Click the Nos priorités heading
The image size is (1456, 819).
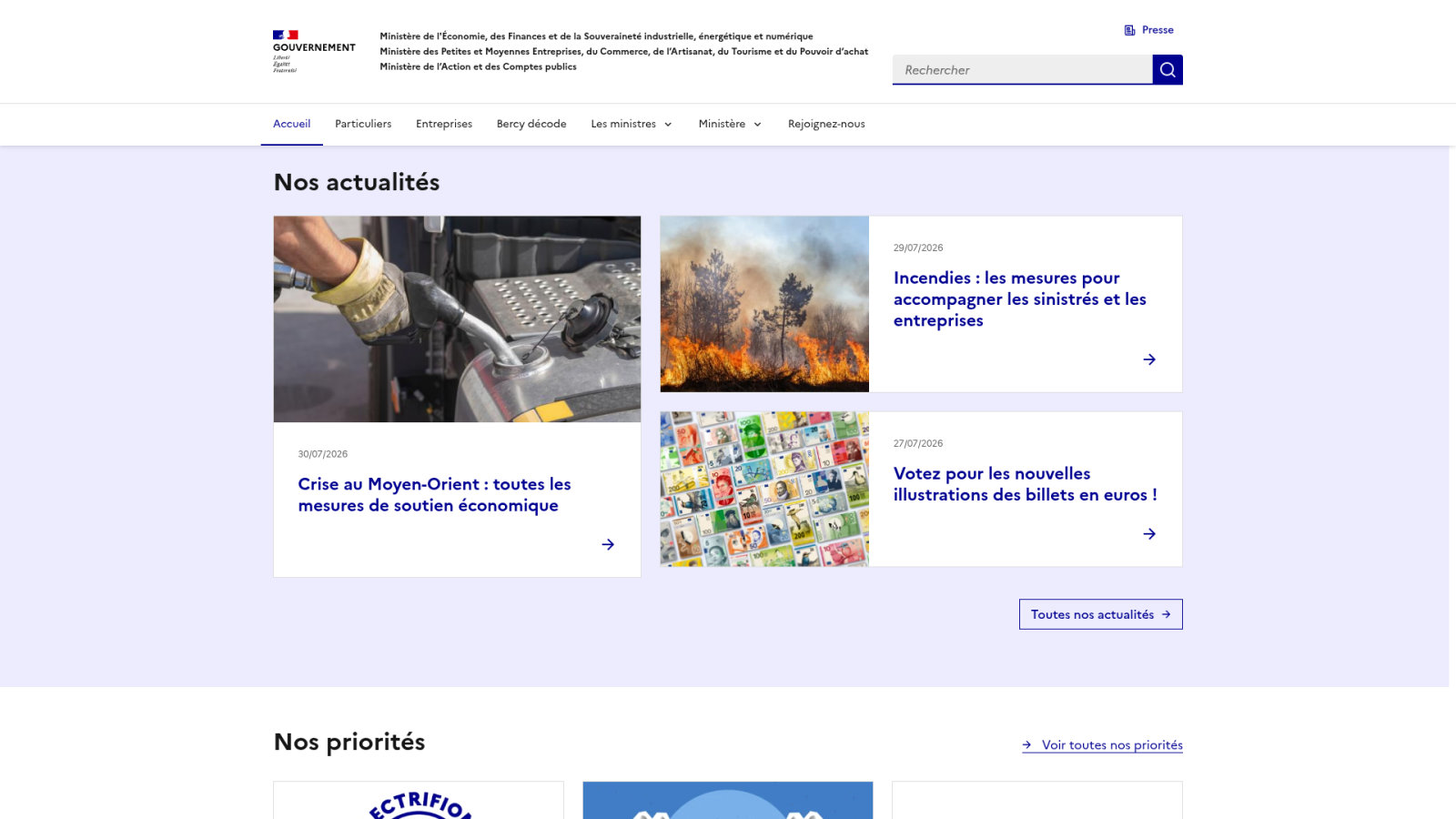tap(349, 742)
